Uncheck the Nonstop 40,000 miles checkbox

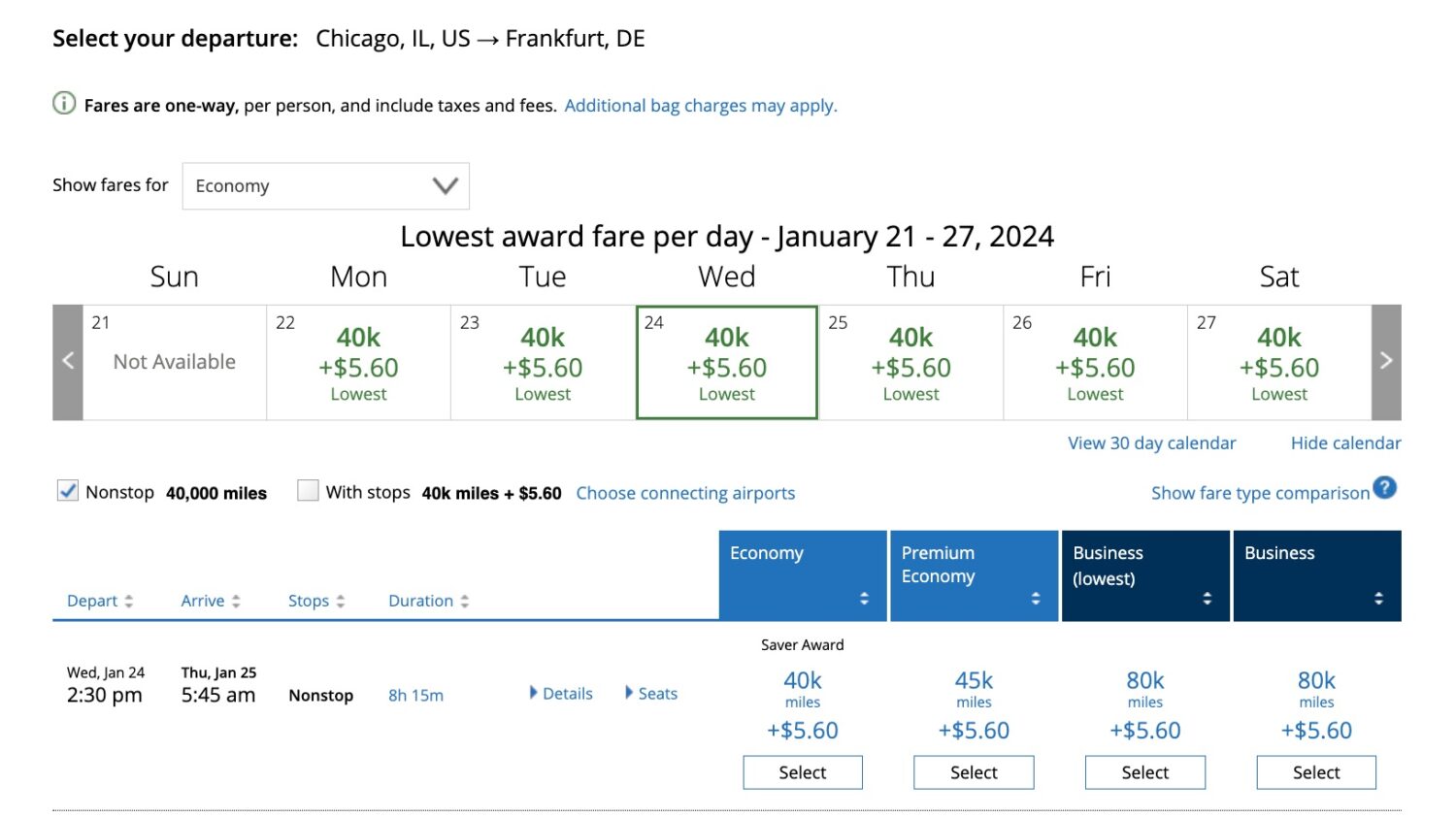pyautogui.click(x=67, y=491)
